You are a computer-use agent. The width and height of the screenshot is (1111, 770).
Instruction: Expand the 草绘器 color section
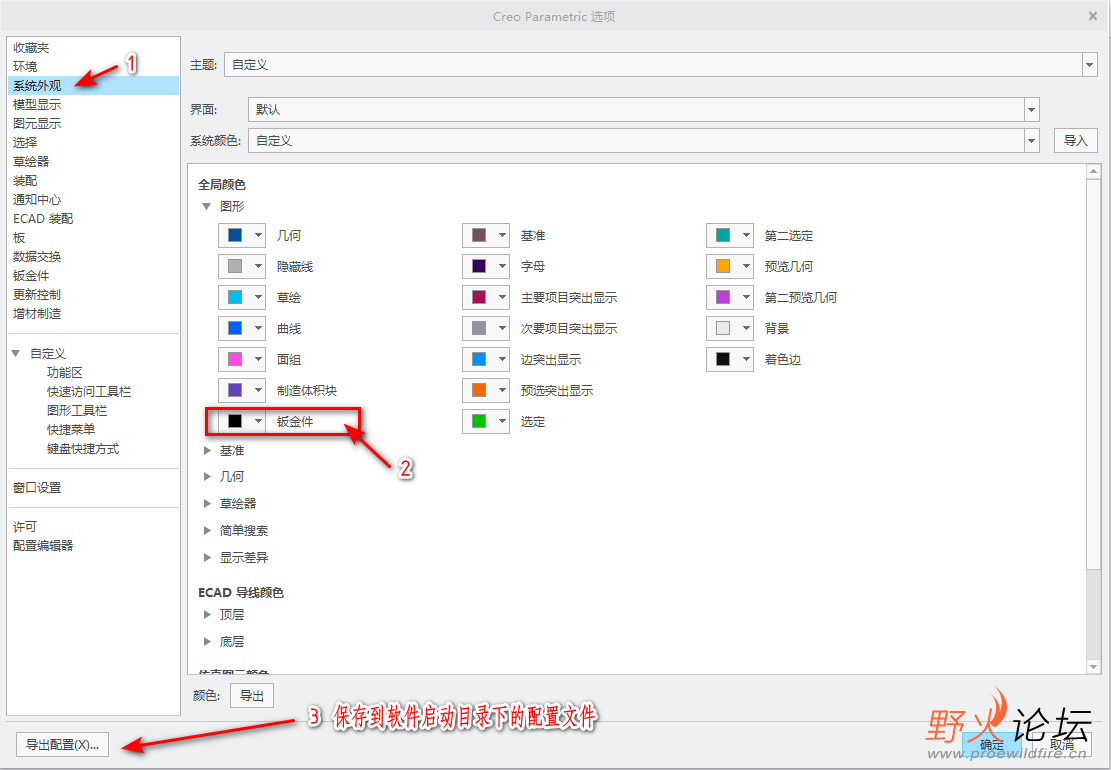click(207, 504)
